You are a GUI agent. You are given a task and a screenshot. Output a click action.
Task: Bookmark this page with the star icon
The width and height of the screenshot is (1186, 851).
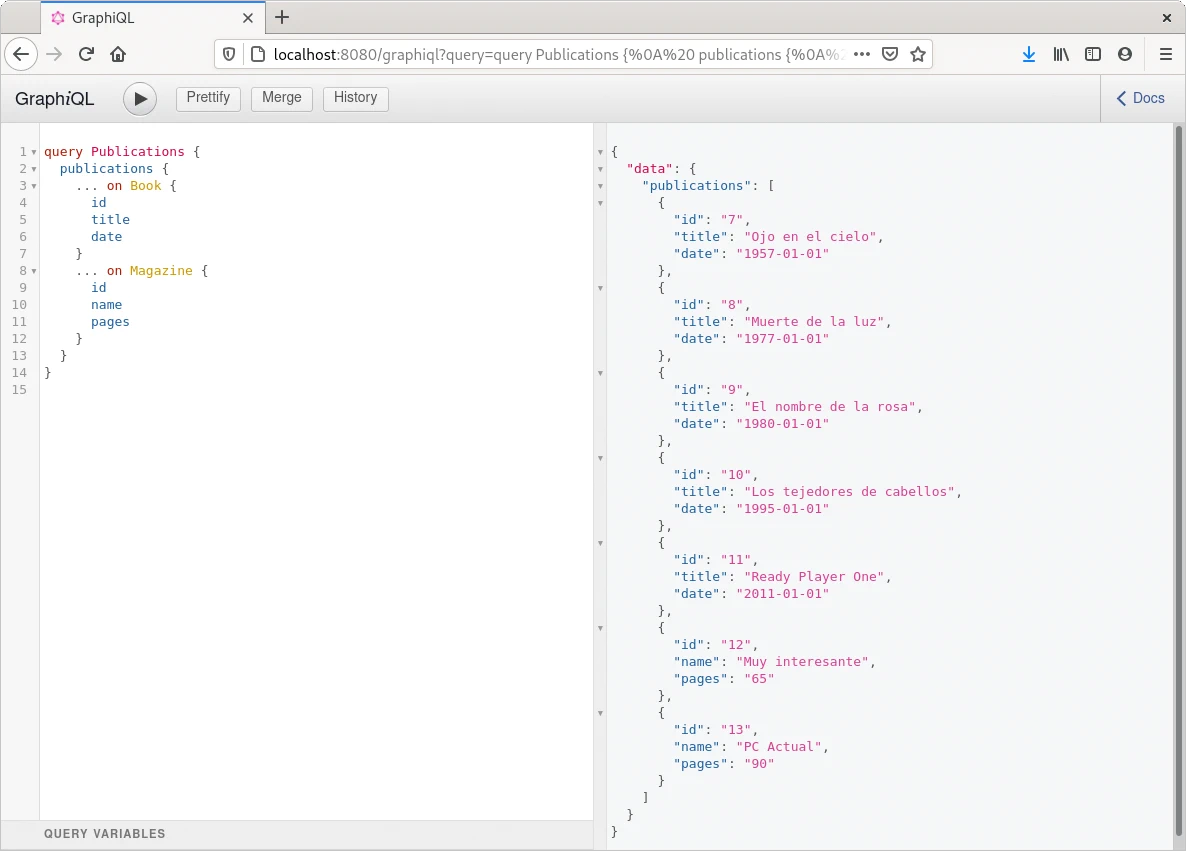[x=917, y=54]
